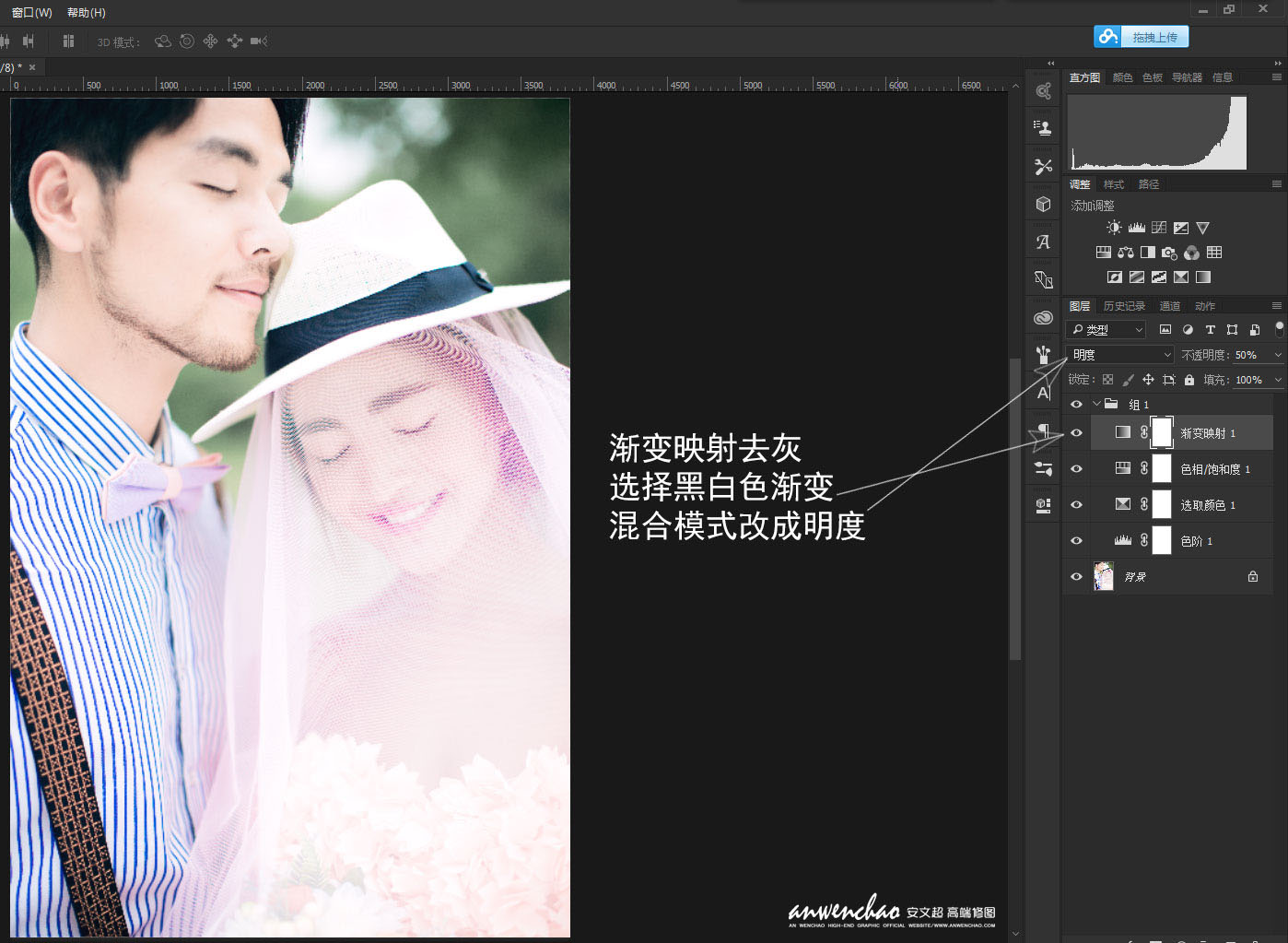
Task: Add a Hue/Saturation adjustment from Adjustments panel
Action: [x=1103, y=252]
